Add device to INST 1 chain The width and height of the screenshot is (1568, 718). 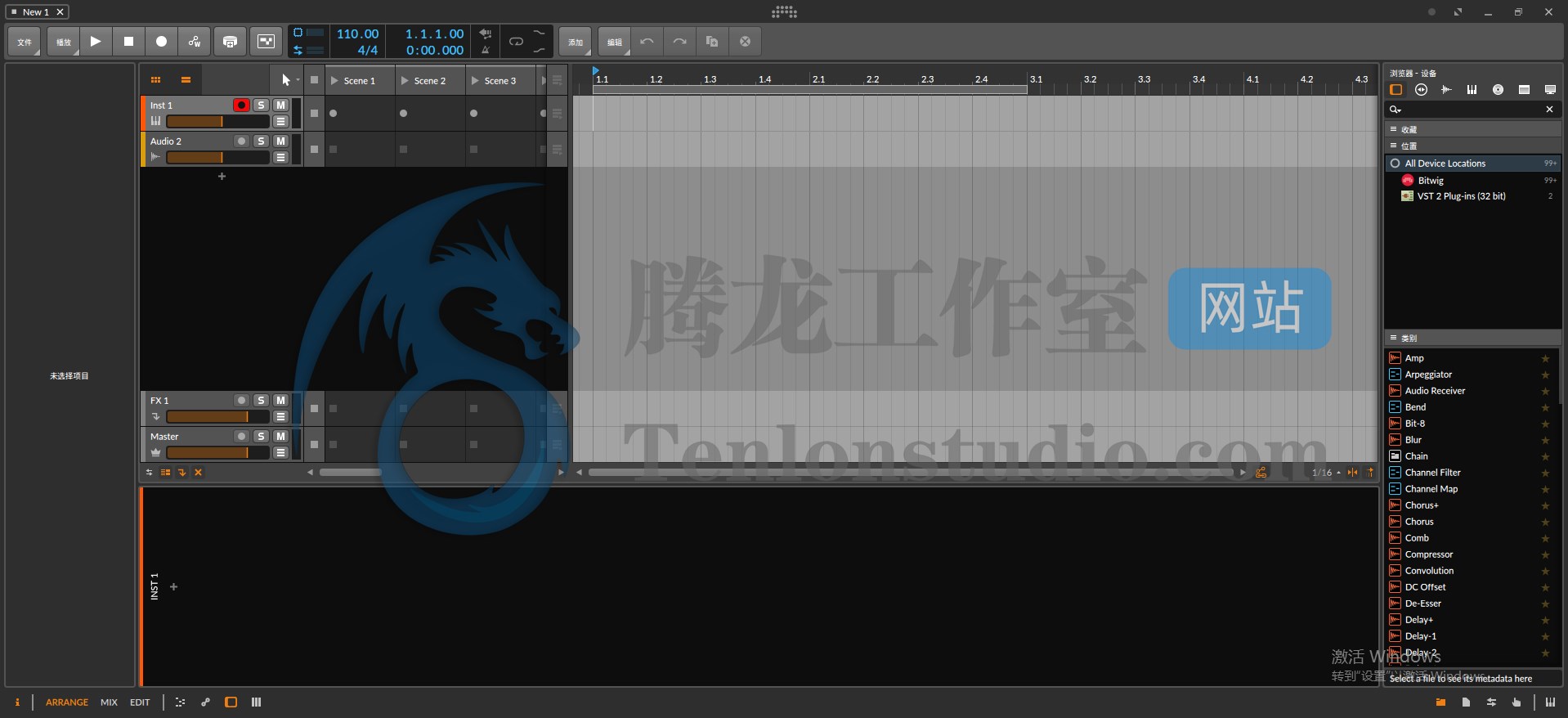point(173,587)
